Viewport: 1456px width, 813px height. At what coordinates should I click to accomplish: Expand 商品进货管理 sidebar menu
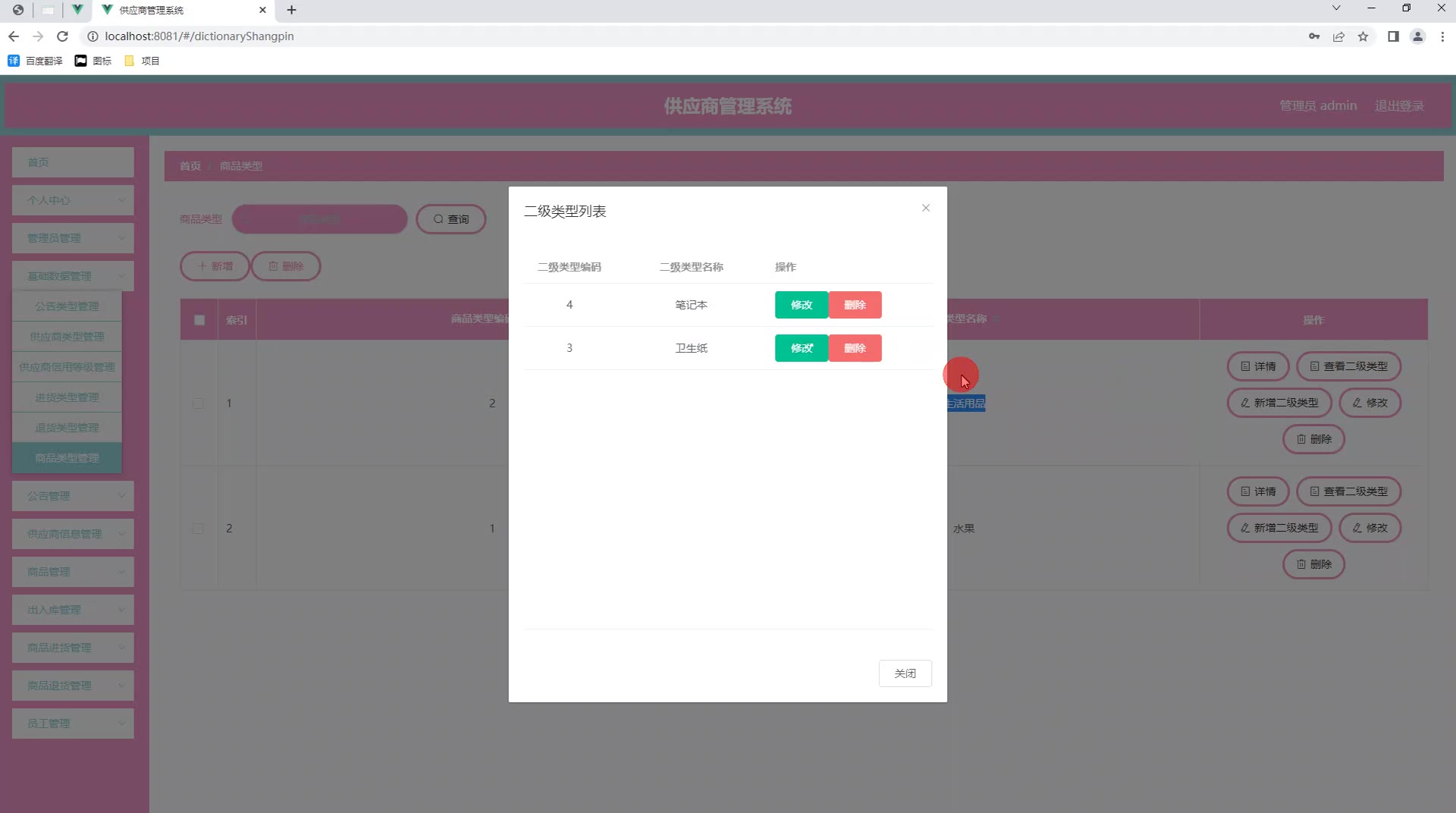coord(73,648)
